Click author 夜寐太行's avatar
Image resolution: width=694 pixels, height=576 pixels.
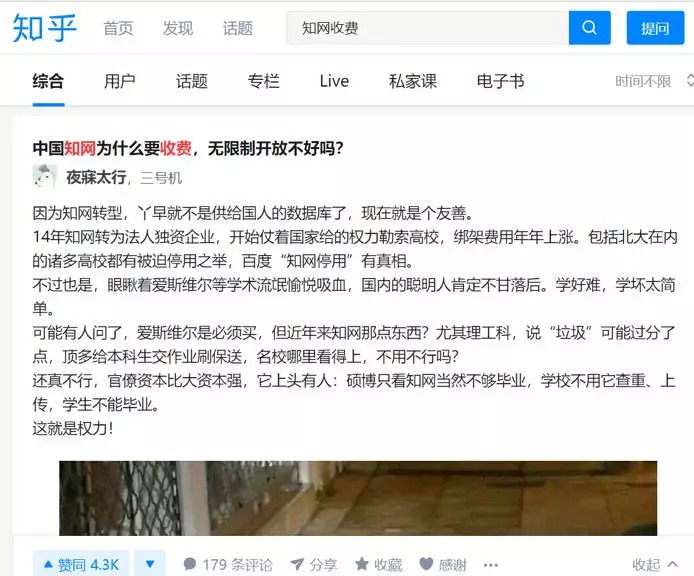coord(45,177)
